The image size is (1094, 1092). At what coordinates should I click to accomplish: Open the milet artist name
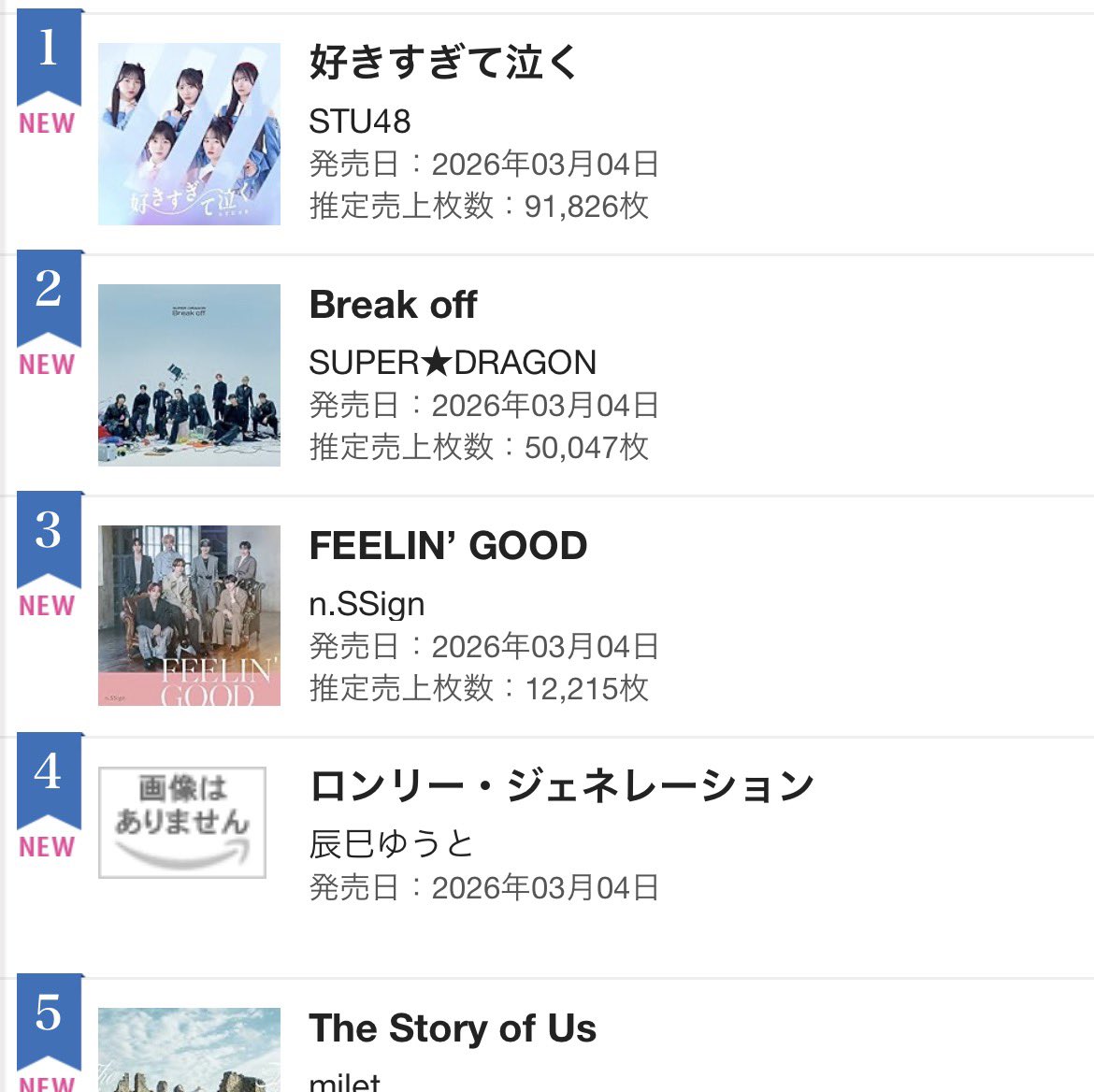point(344,1083)
